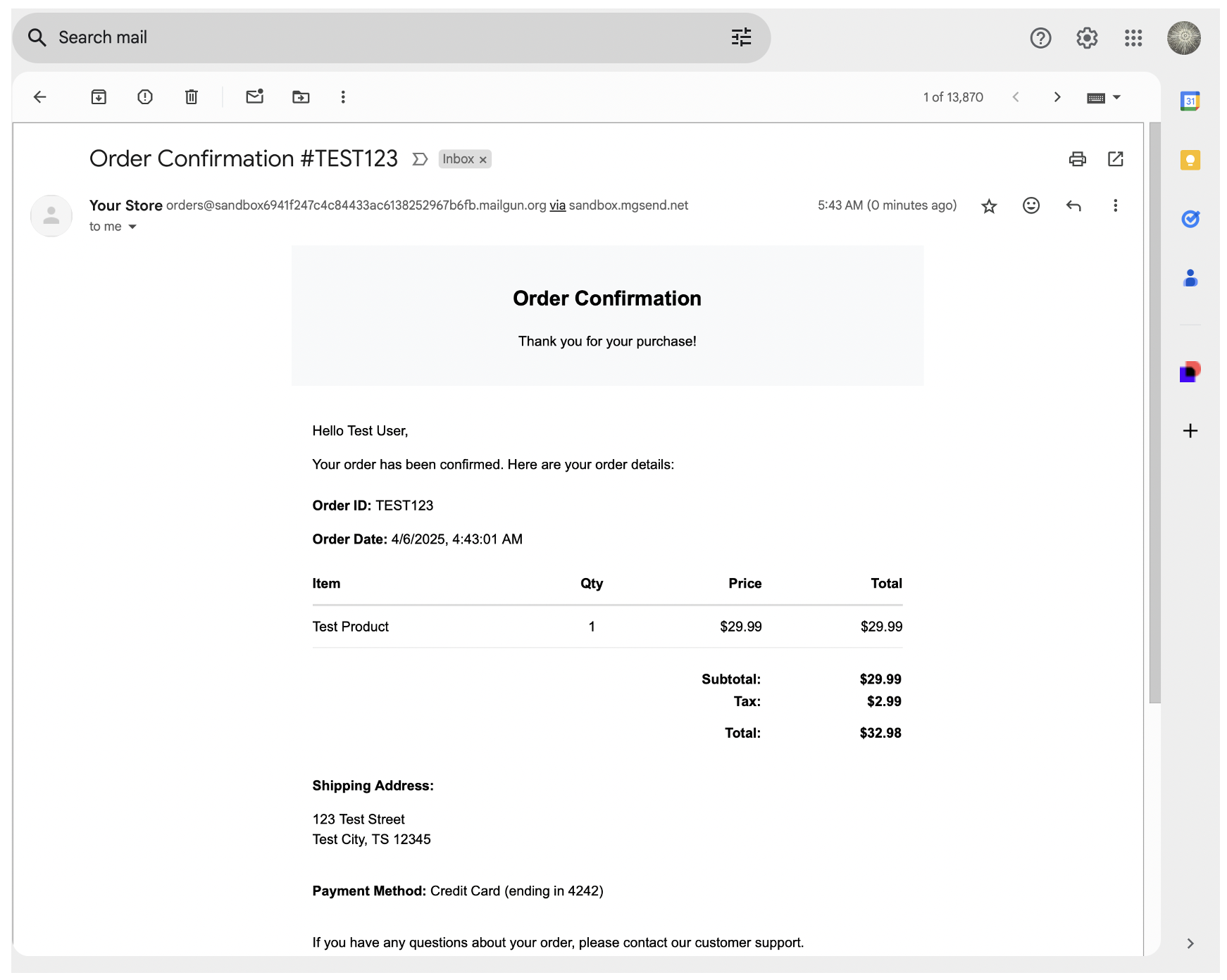Get add-ons plus icon
This screenshot has width=1227, height=980.
(1190, 431)
